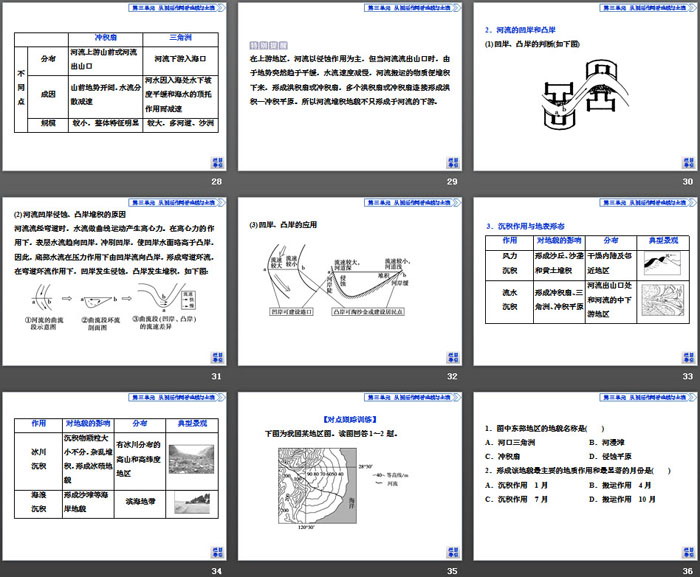Click the navigation icon on slide 30
The width and height of the screenshot is (700, 577).
(689, 163)
